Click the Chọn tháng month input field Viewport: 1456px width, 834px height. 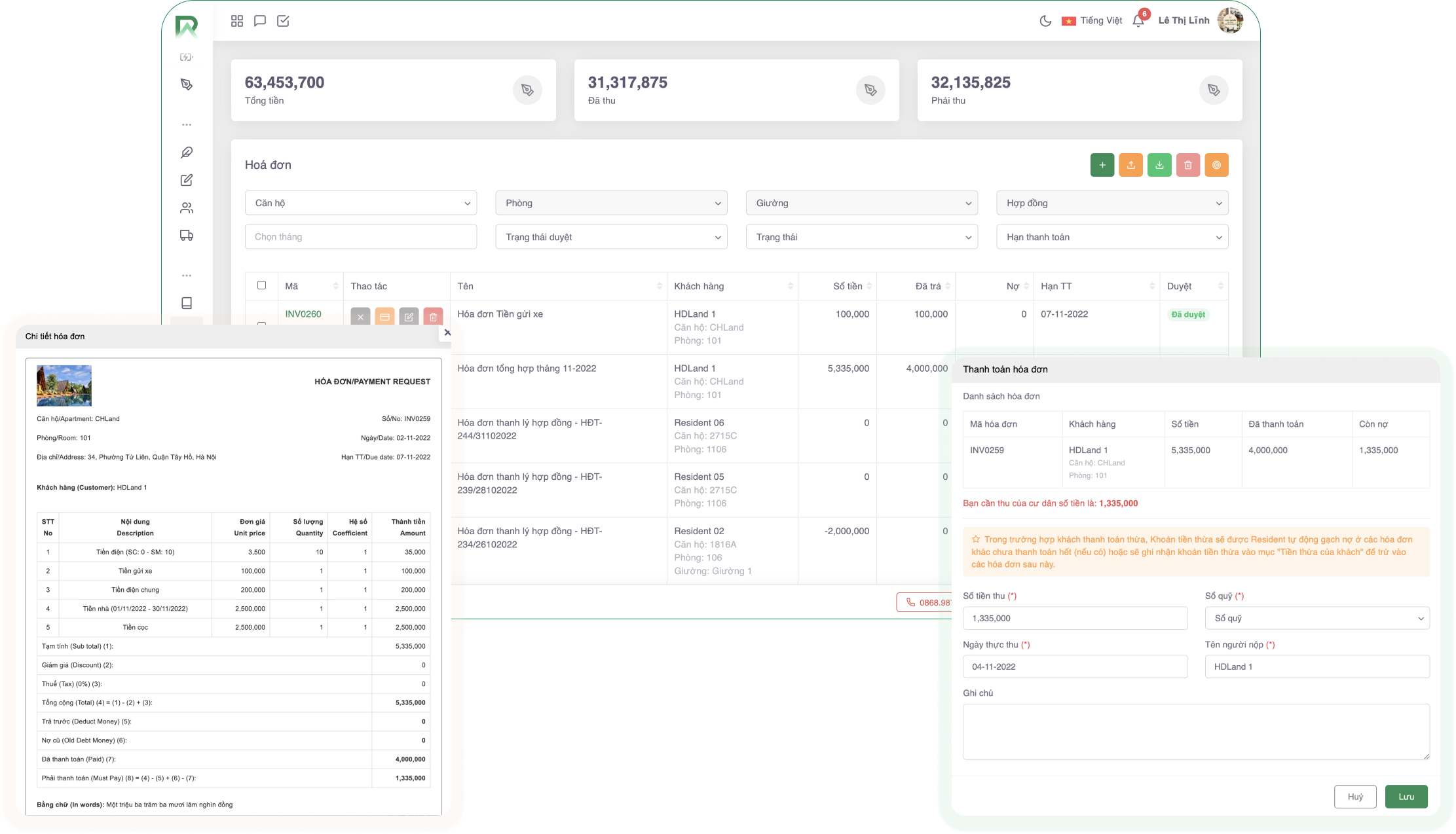[361, 237]
